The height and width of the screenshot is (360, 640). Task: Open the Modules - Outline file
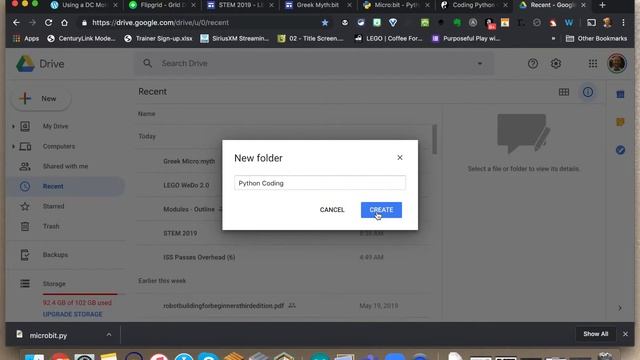point(189,209)
